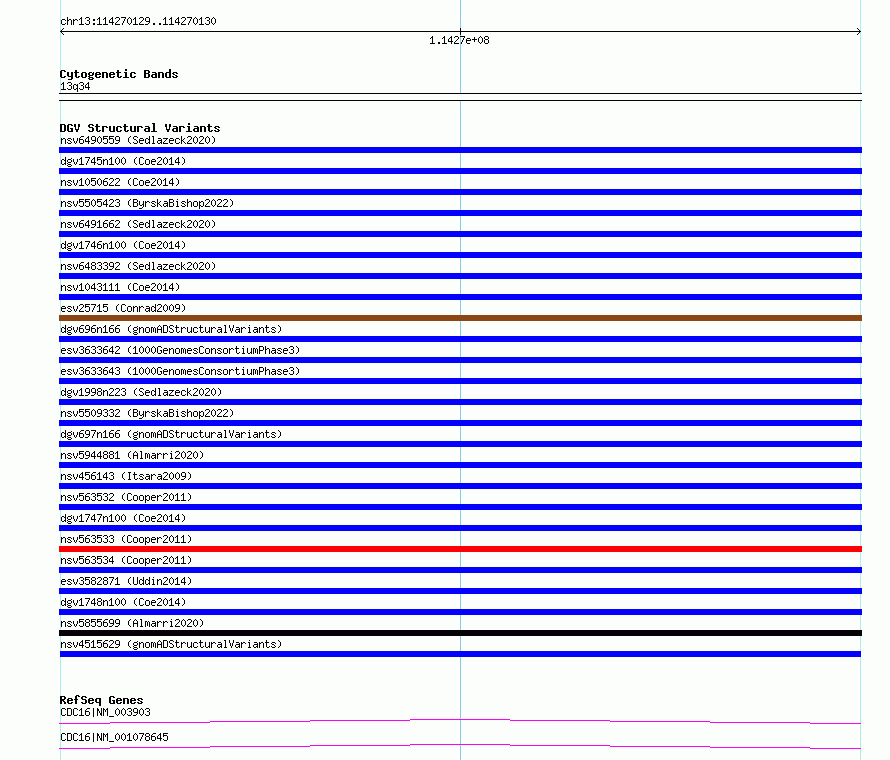Image resolution: width=890 pixels, height=760 pixels.
Task: Select the blue nsv4515629 variant bar
Action: [x=460, y=654]
